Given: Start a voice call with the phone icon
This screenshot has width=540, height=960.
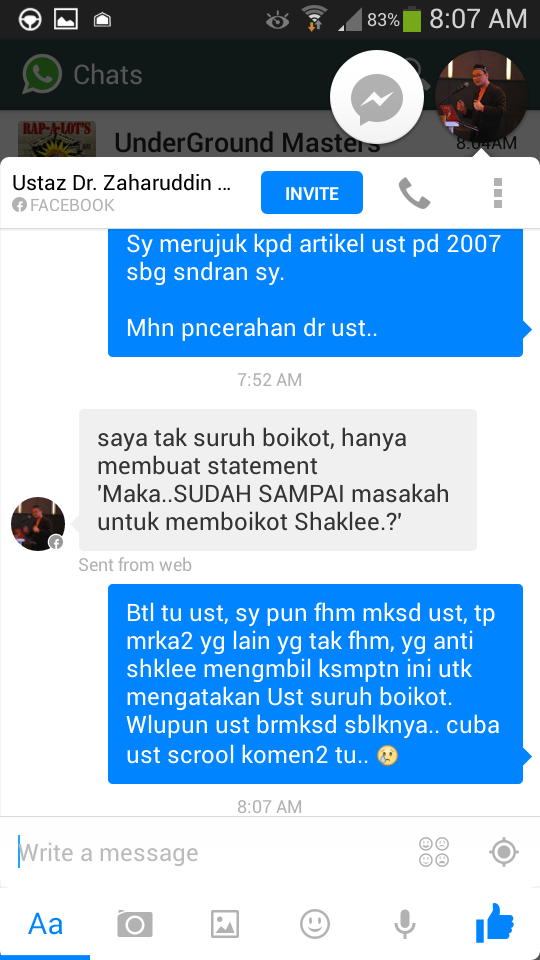Looking at the screenshot, I should [x=414, y=193].
